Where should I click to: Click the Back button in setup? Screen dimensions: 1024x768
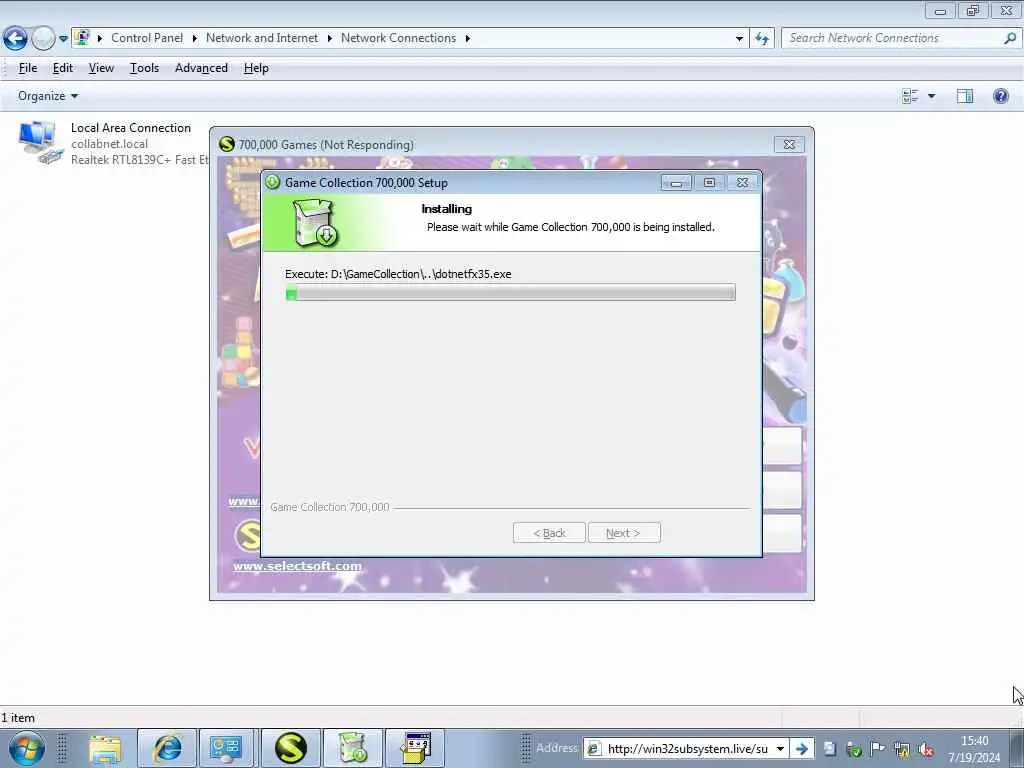549,533
